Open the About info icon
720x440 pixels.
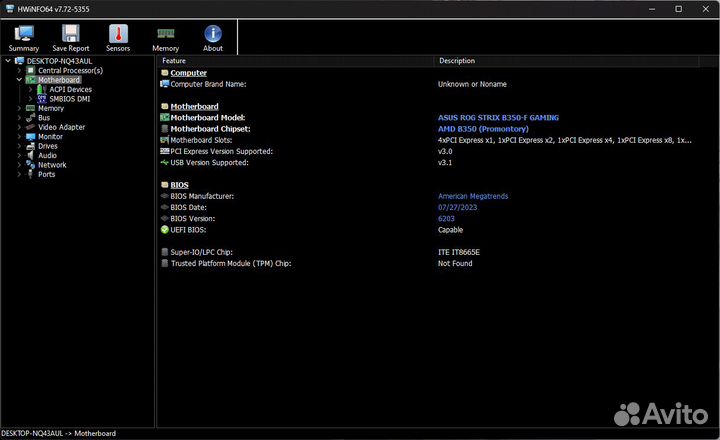coord(213,37)
